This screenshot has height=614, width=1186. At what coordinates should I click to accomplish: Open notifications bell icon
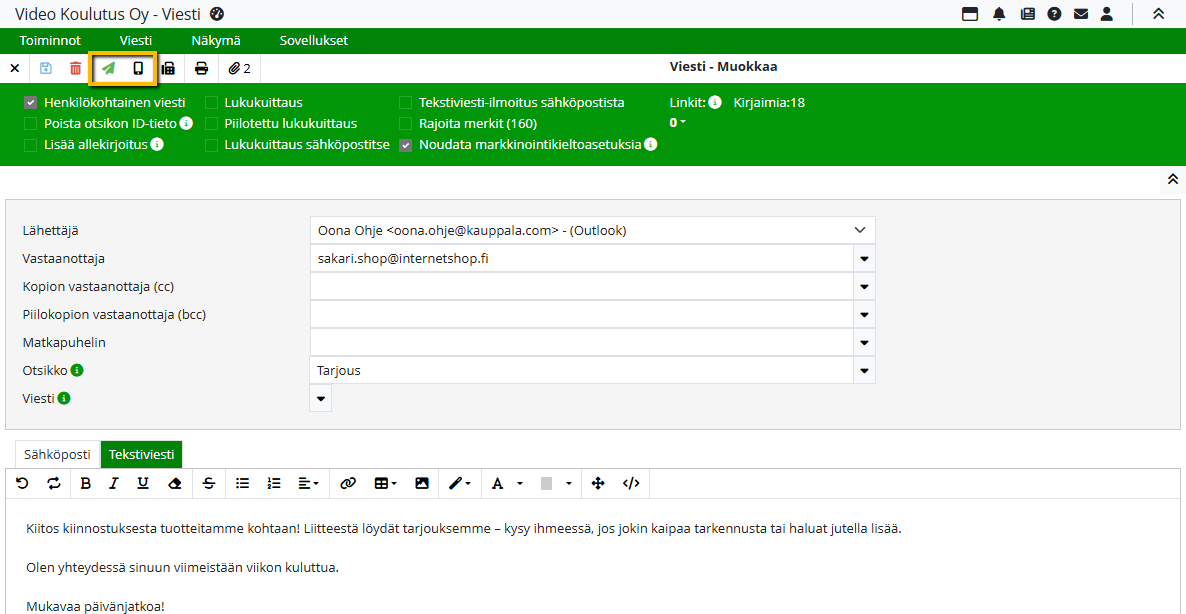click(999, 14)
